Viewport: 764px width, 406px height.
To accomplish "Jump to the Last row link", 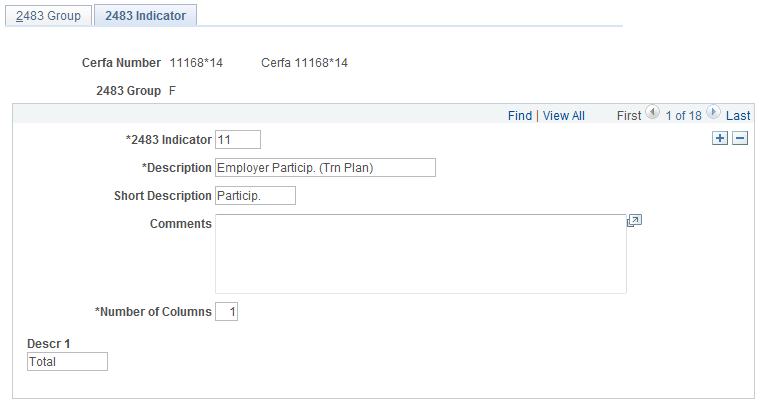I will pyautogui.click(x=738, y=116).
